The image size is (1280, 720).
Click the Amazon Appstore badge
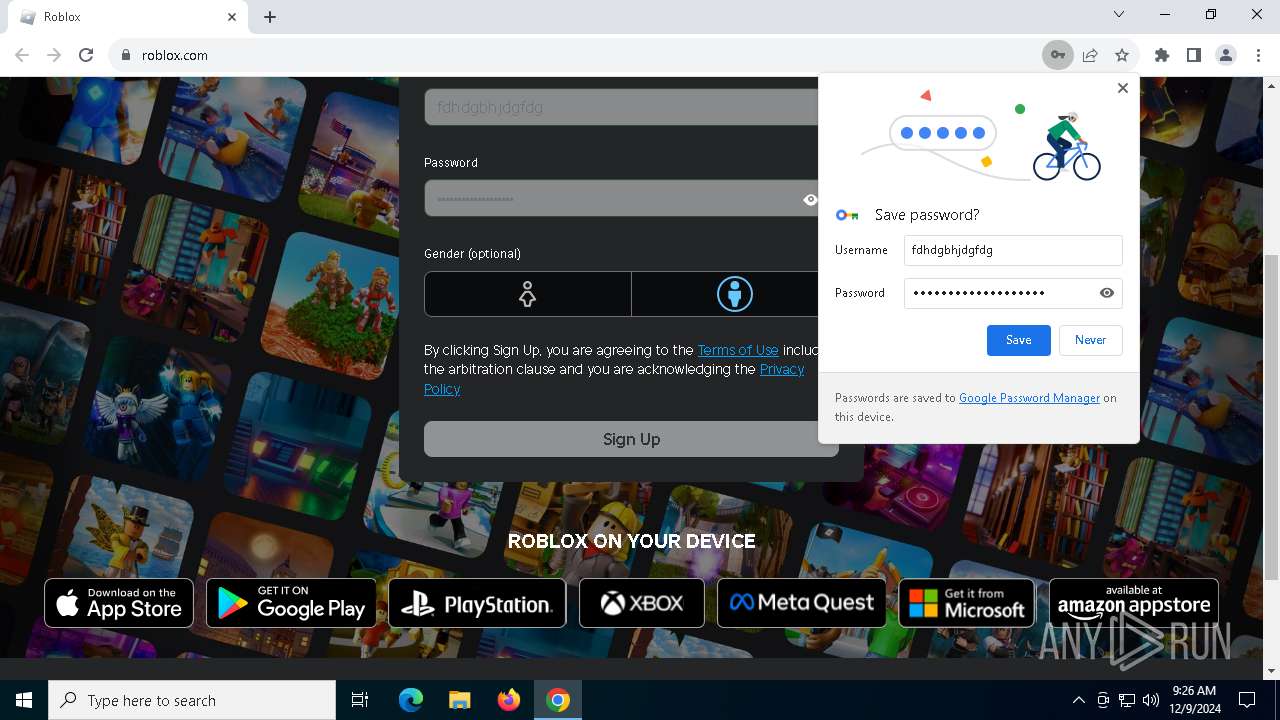point(1134,603)
